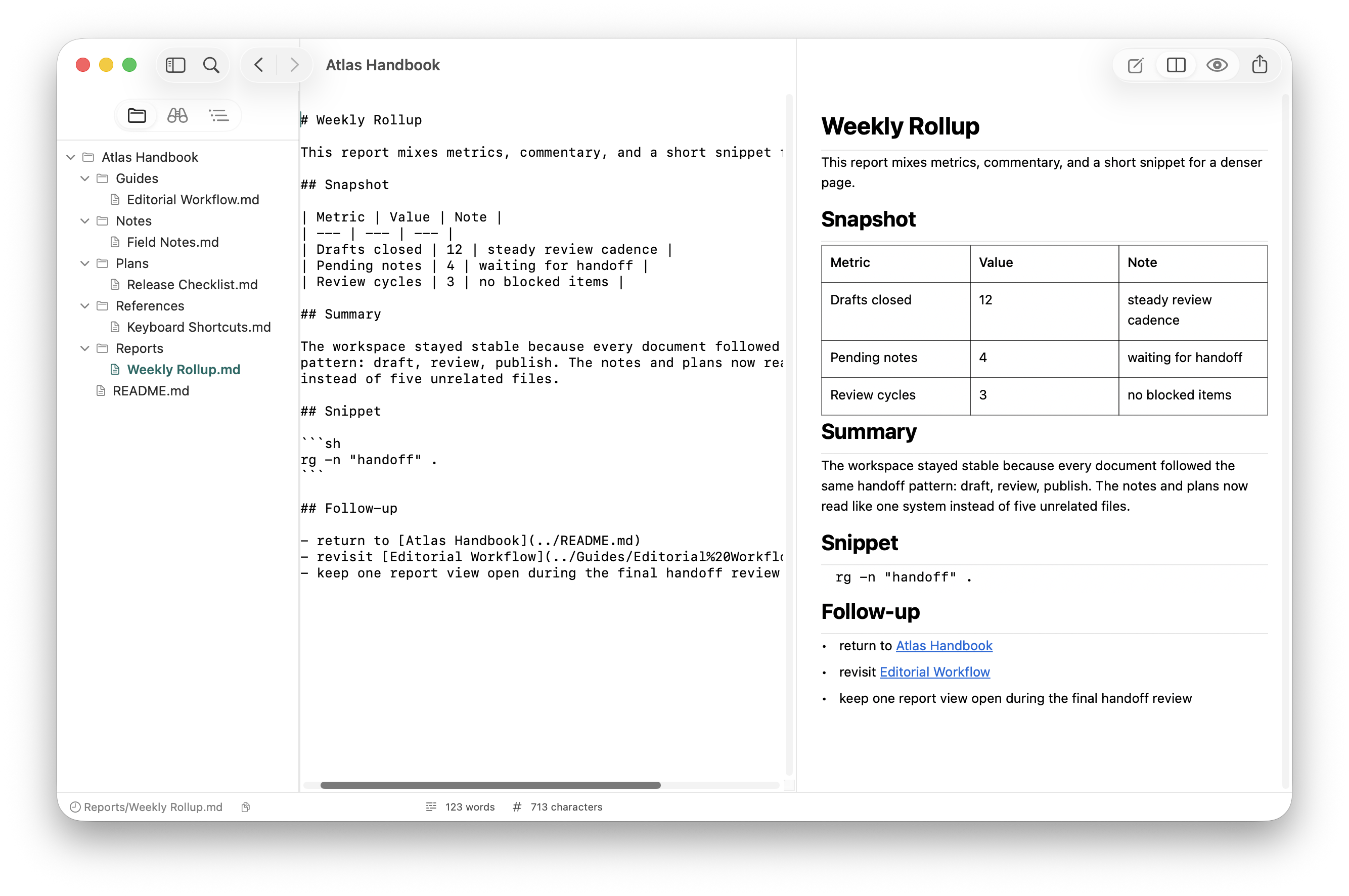Show the file browser folder tab
Screen dimensions: 1349x896
[x=137, y=115]
